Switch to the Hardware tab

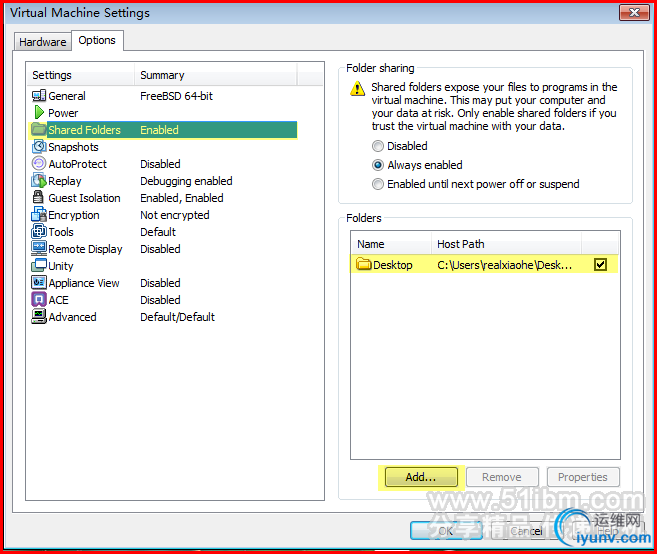click(42, 42)
